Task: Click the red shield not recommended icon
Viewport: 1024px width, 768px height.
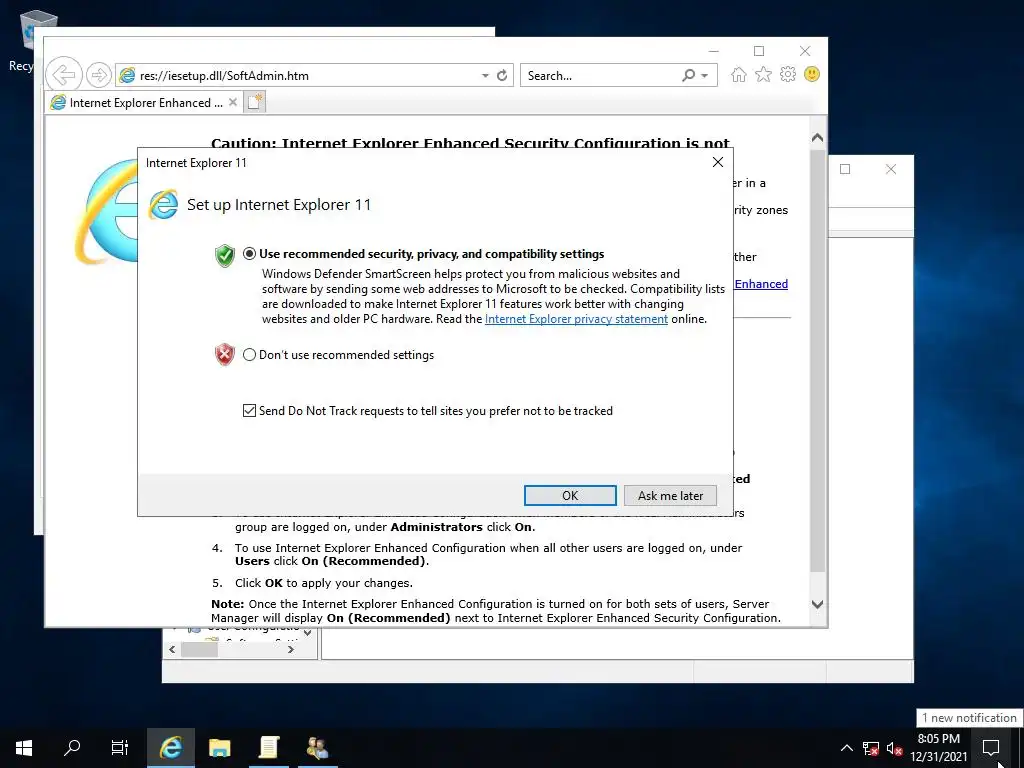Action: tap(225, 355)
